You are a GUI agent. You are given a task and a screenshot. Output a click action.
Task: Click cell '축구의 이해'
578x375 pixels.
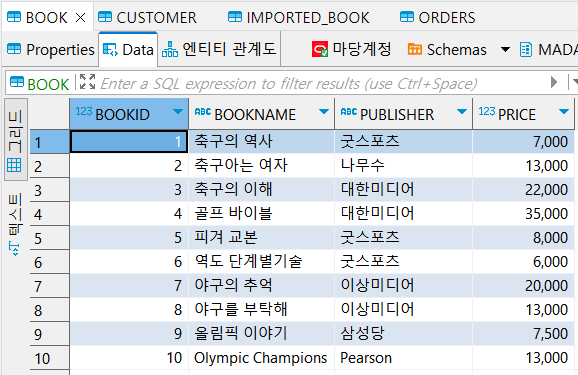point(261,190)
